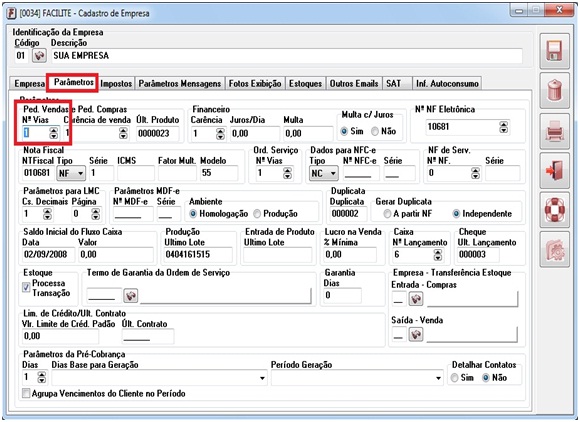Click the Descrição field SUA EMPRESA
The width and height of the screenshot is (580, 422).
pyautogui.click(x=286, y=56)
